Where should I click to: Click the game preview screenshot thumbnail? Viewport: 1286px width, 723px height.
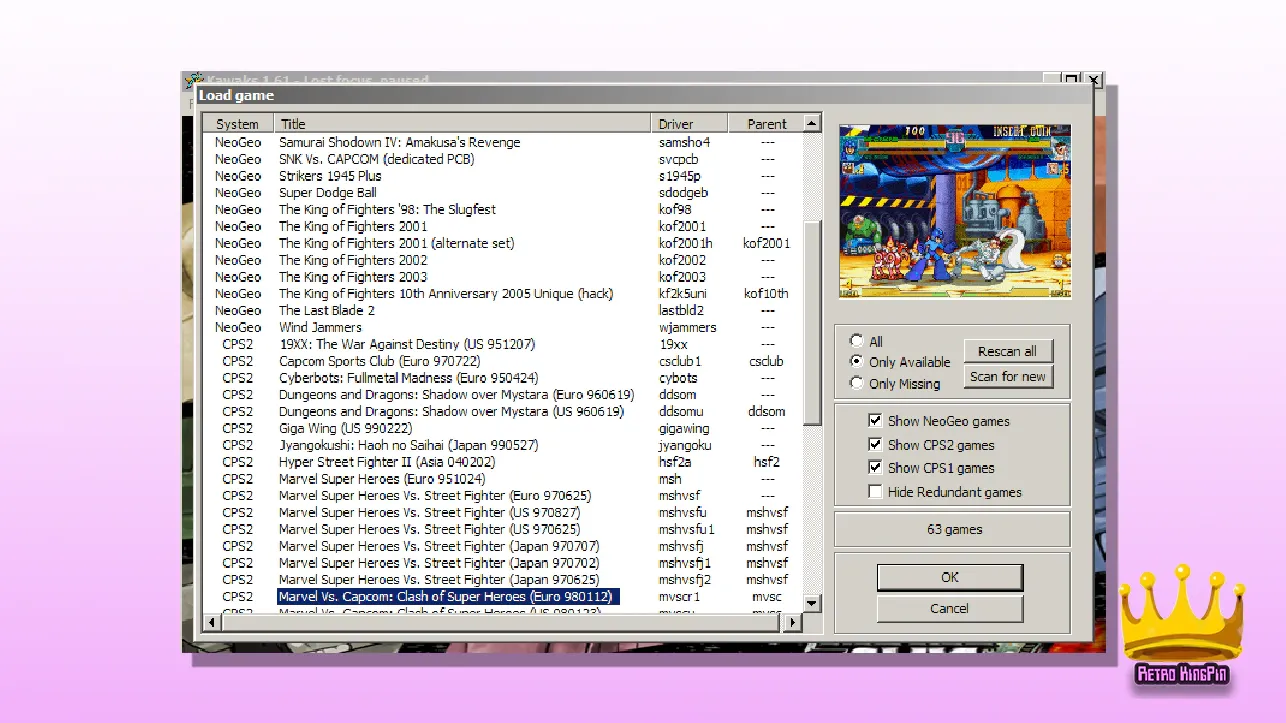pos(955,211)
